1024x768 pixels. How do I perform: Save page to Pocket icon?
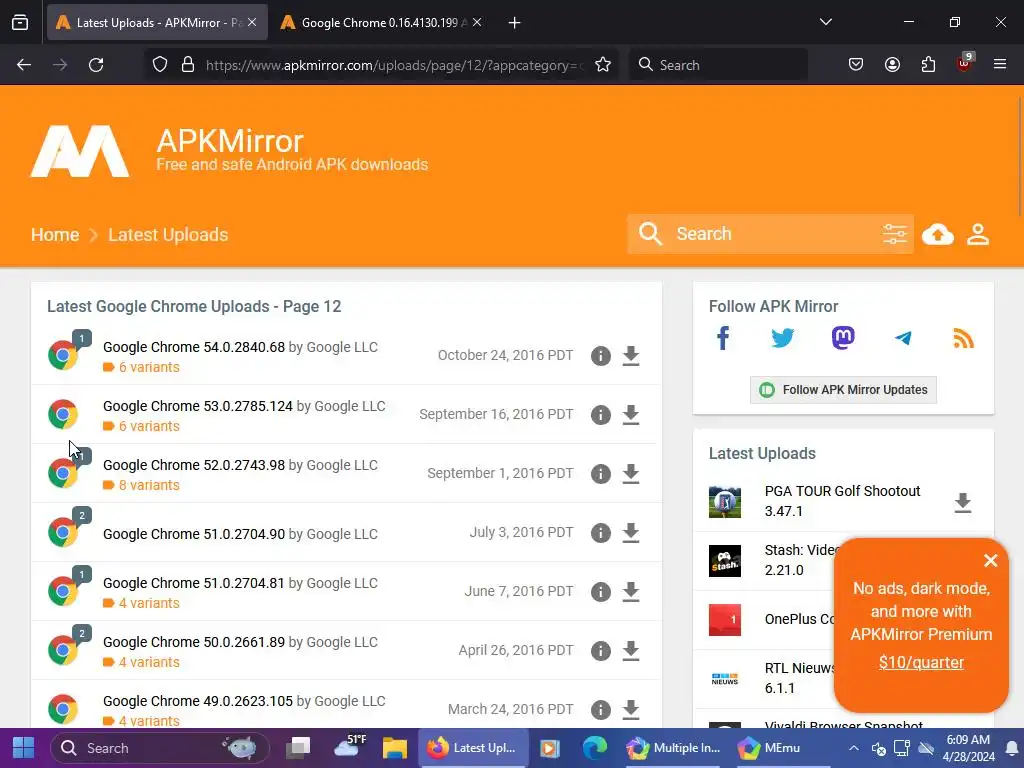(x=856, y=65)
